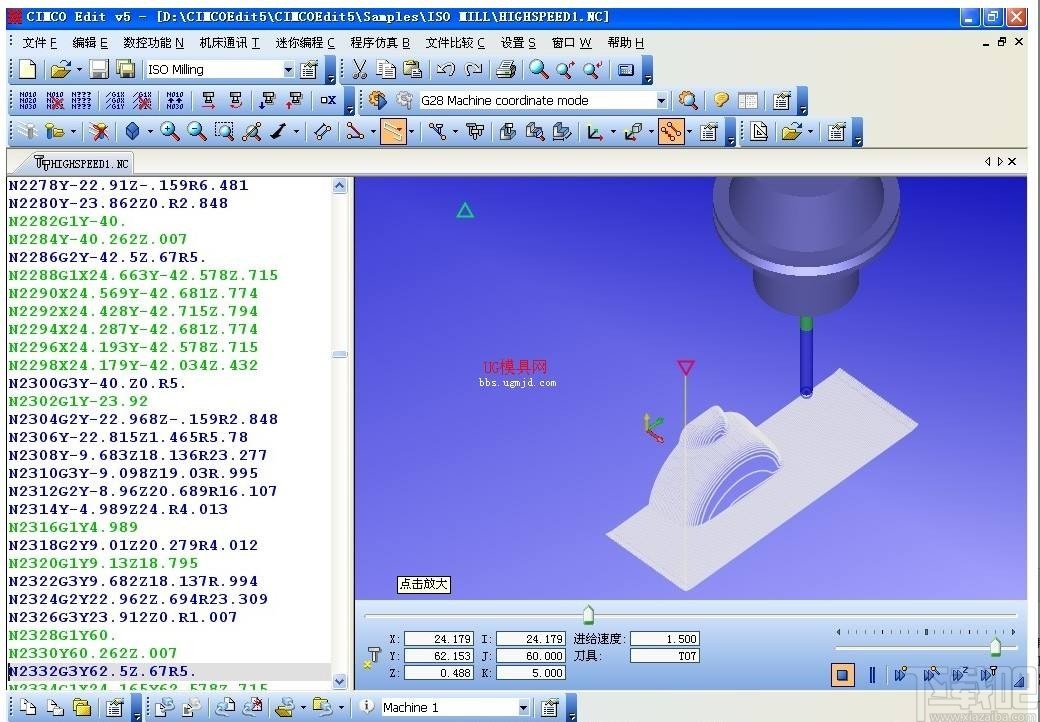The height and width of the screenshot is (722, 1040).
Task: Expand the toolpath display mode dropdown arrow
Action: click(412, 131)
